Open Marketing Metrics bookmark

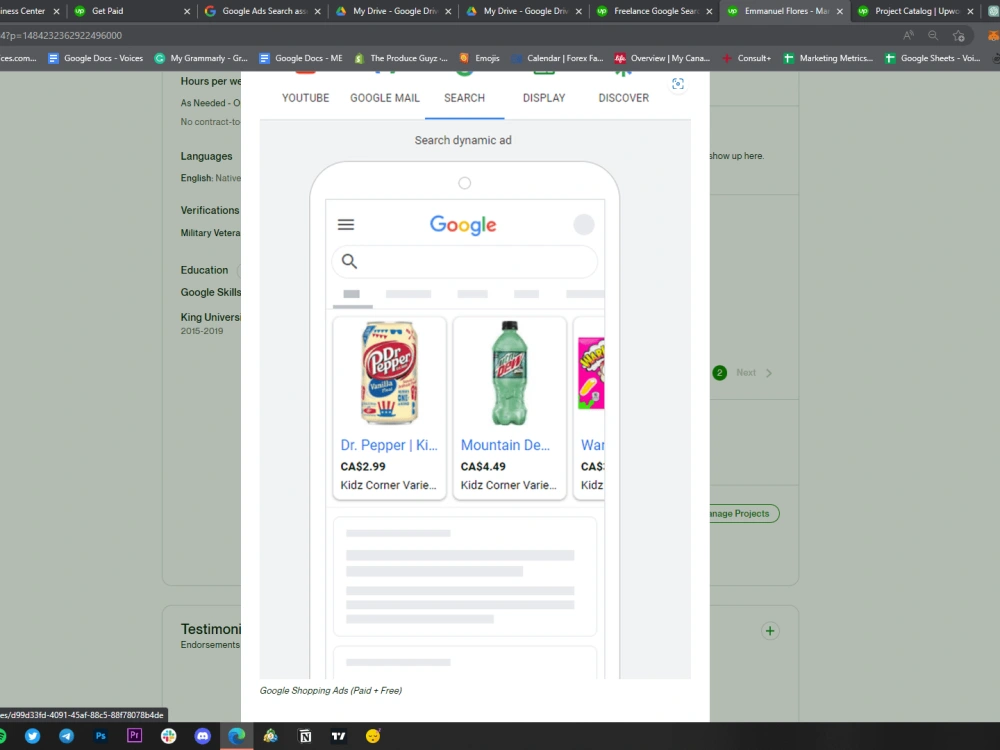[828, 58]
